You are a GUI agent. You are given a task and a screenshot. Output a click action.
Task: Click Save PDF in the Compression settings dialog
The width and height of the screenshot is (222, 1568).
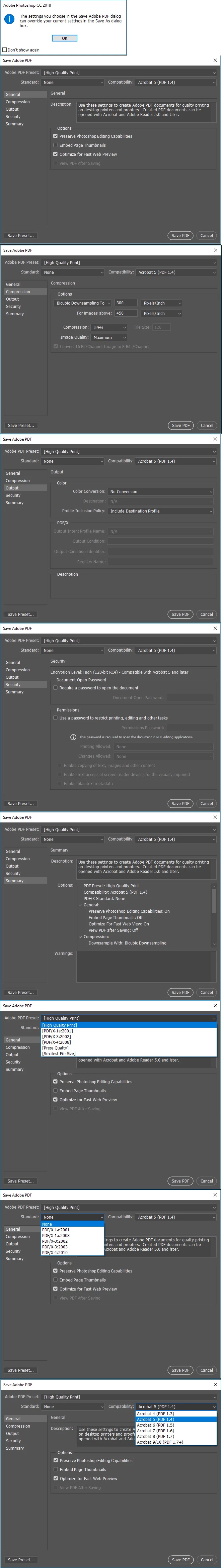pyautogui.click(x=180, y=426)
